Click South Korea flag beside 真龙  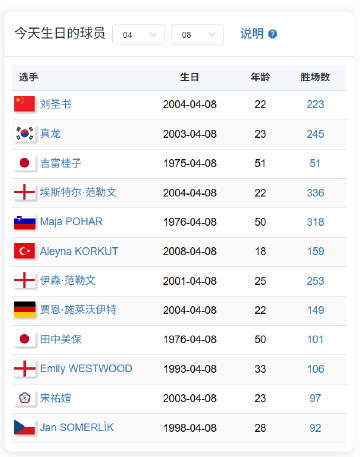click(25, 134)
